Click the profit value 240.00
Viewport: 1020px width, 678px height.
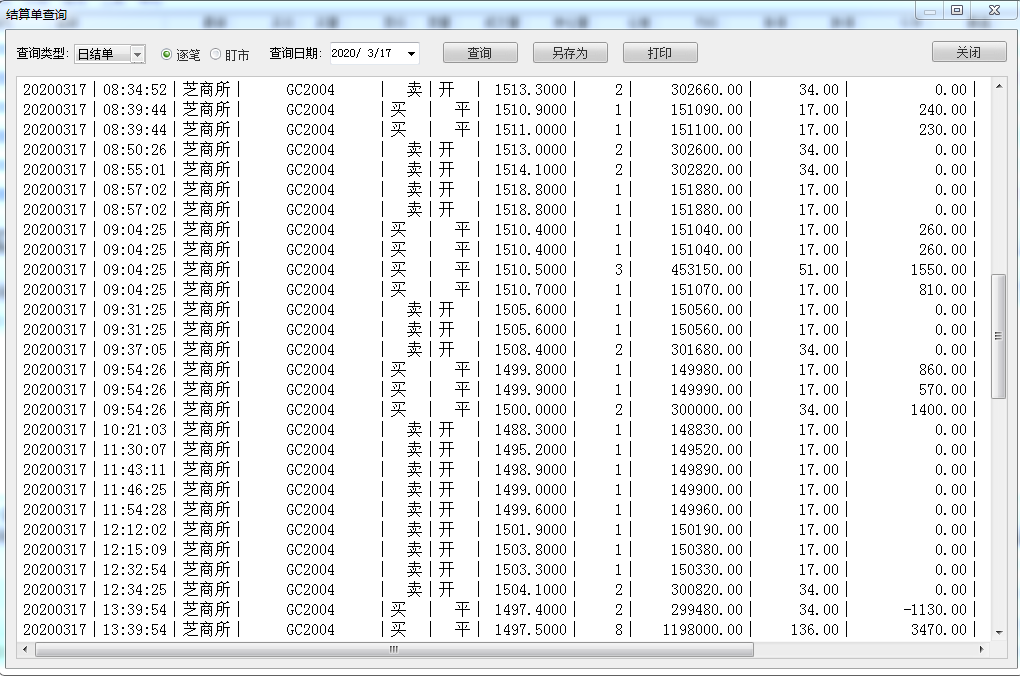[x=943, y=109]
